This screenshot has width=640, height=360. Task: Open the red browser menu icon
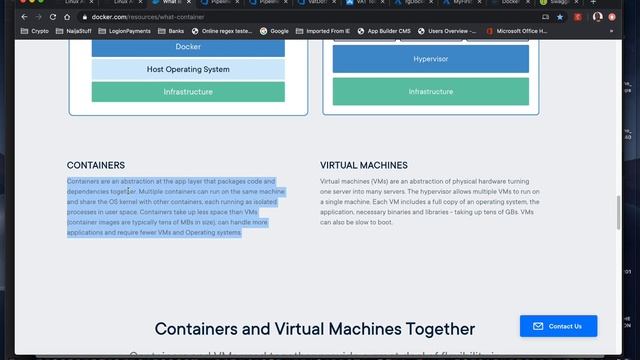612,17
